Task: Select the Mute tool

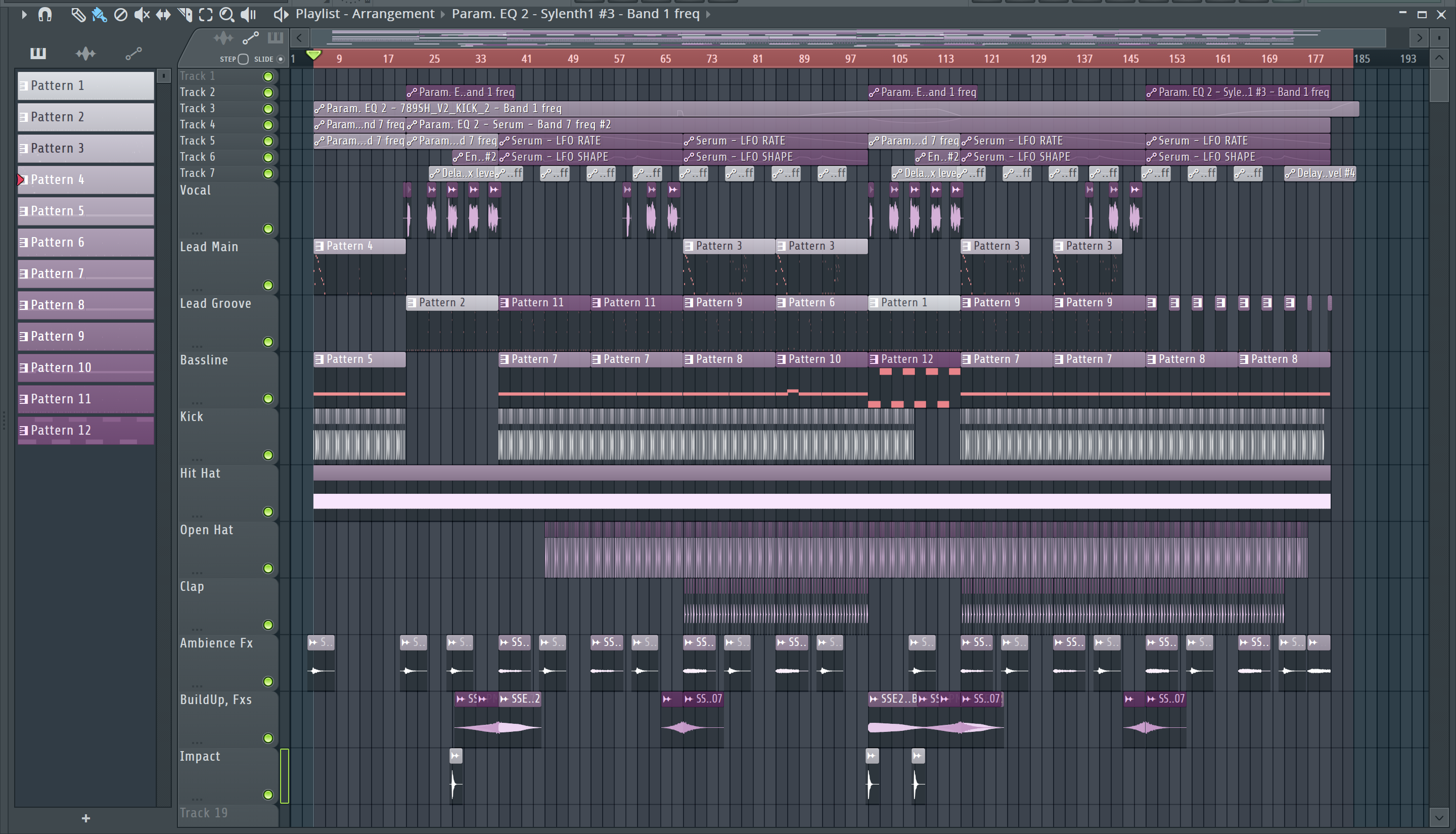Action: click(142, 14)
